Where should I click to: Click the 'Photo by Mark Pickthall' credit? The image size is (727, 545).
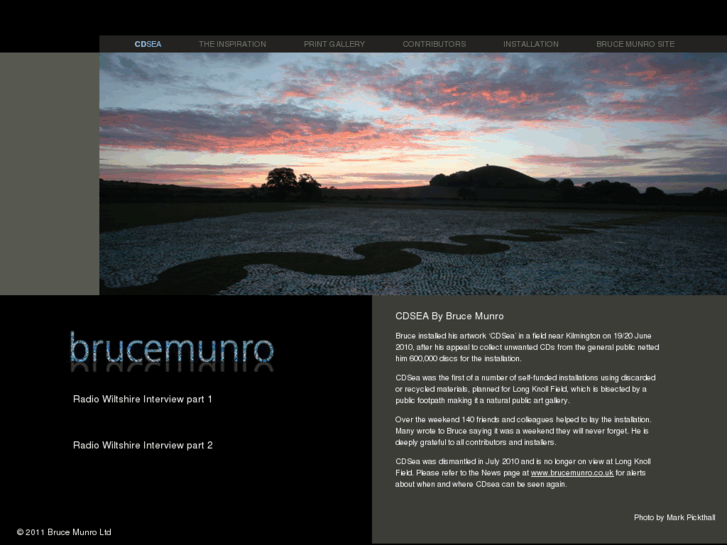click(674, 517)
